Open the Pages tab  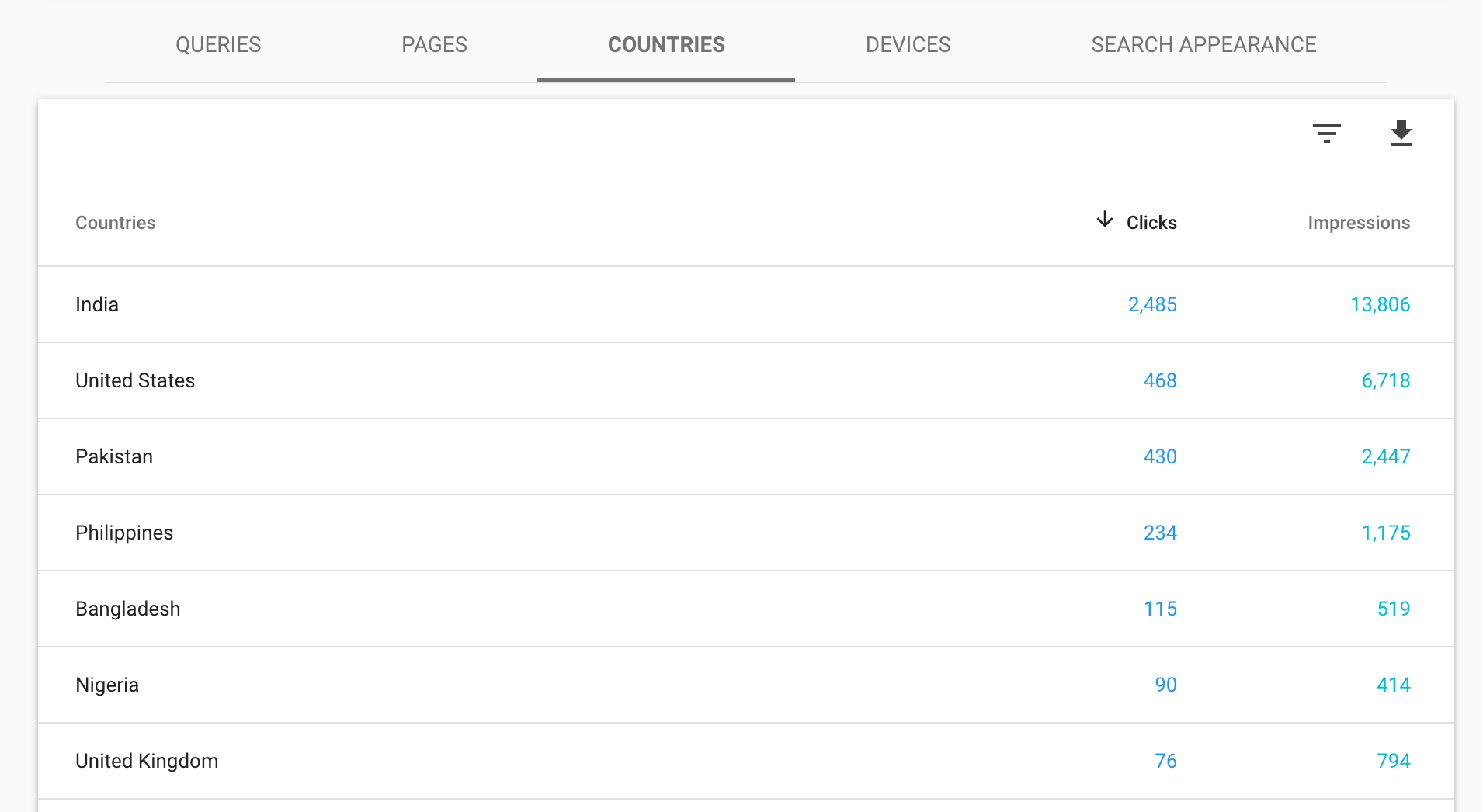pos(434,45)
